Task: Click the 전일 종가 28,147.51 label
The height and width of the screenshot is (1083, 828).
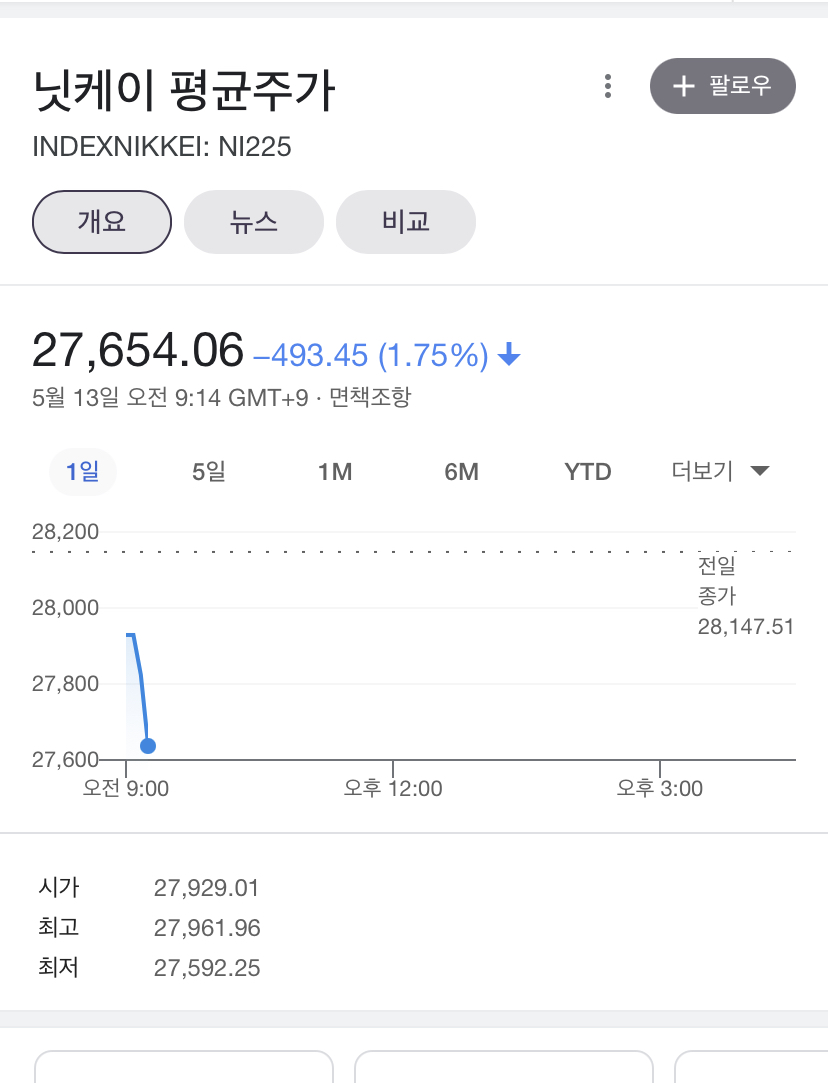Action: click(x=745, y=596)
